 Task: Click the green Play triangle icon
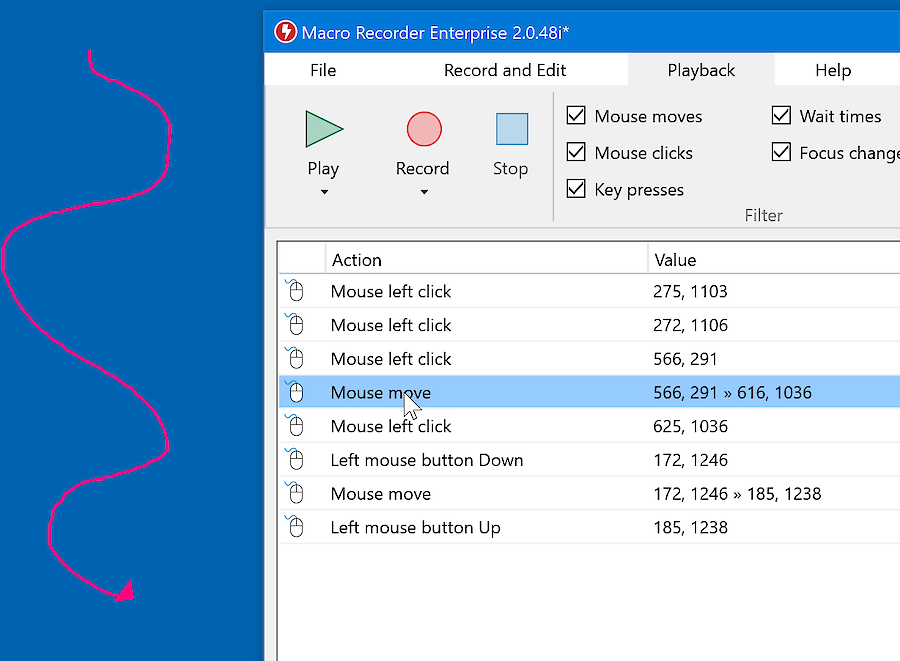click(323, 129)
